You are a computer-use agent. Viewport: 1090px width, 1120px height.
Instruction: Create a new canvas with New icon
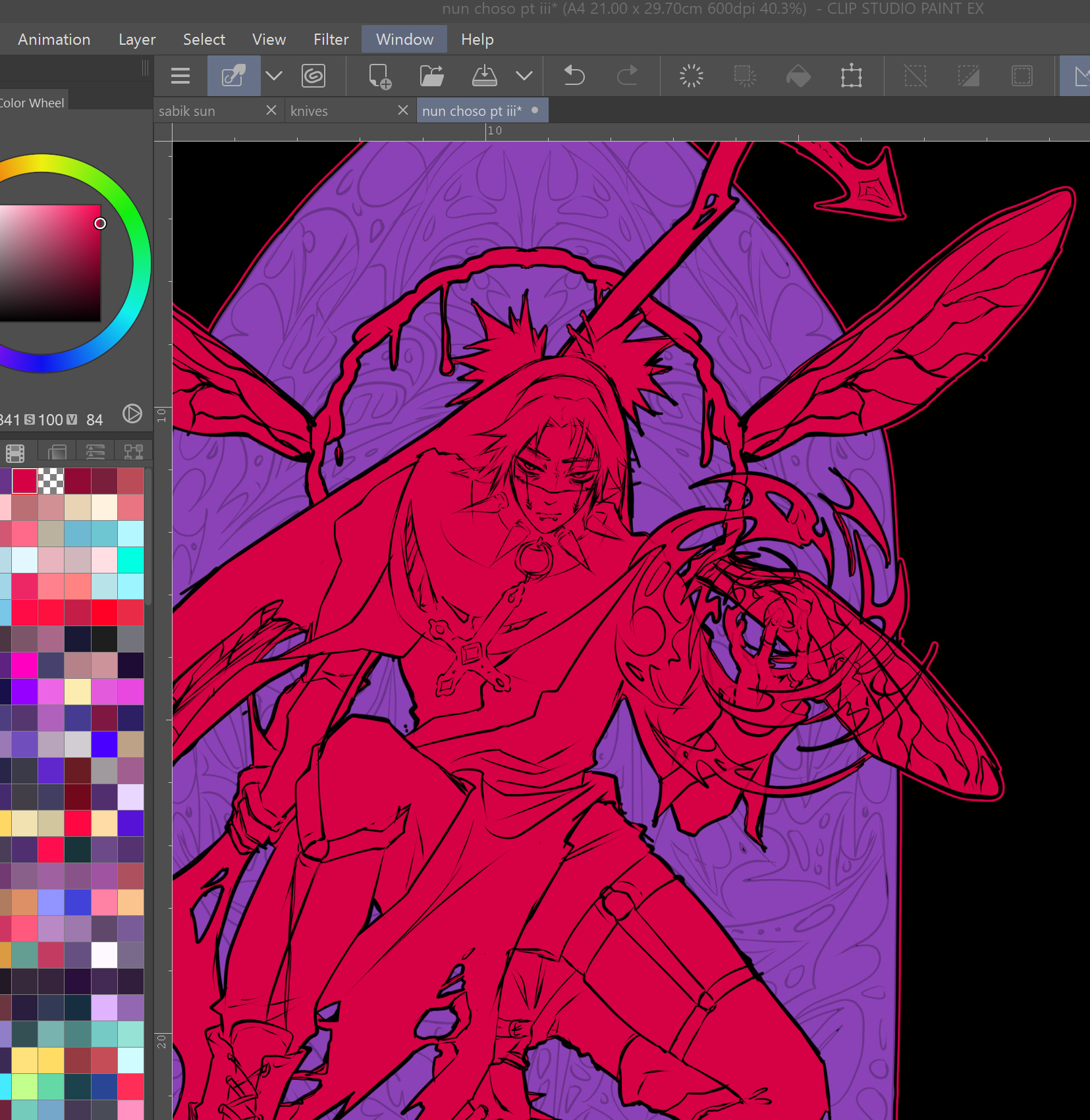click(379, 76)
